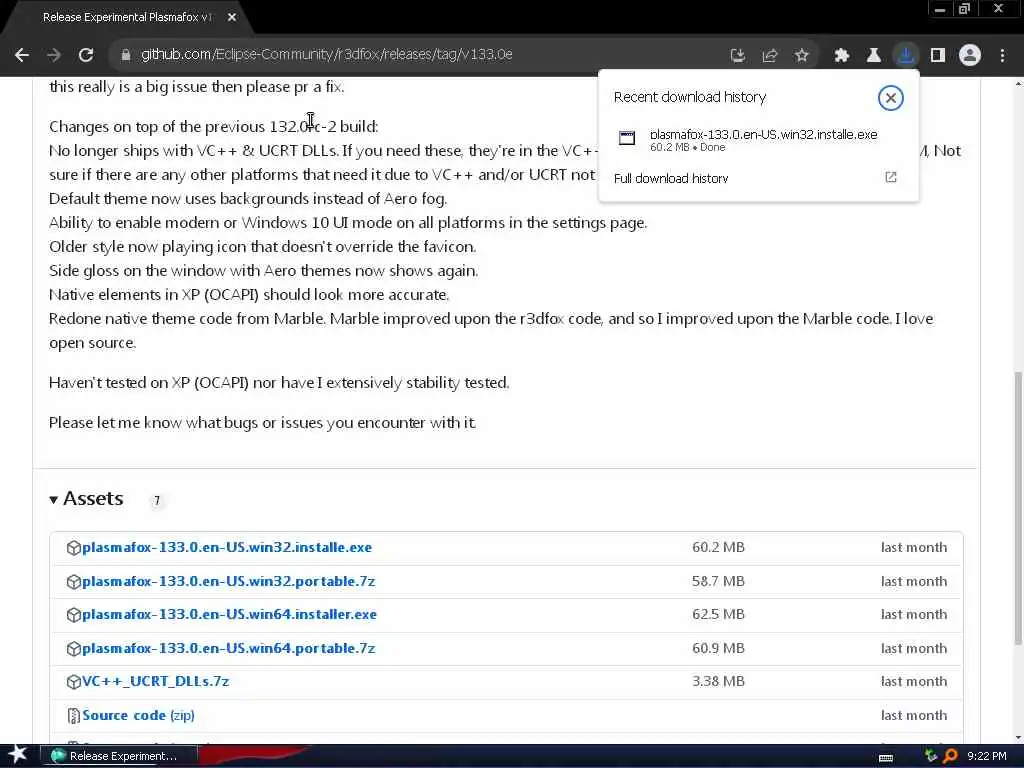Click the Assets count badge 7

point(157,501)
